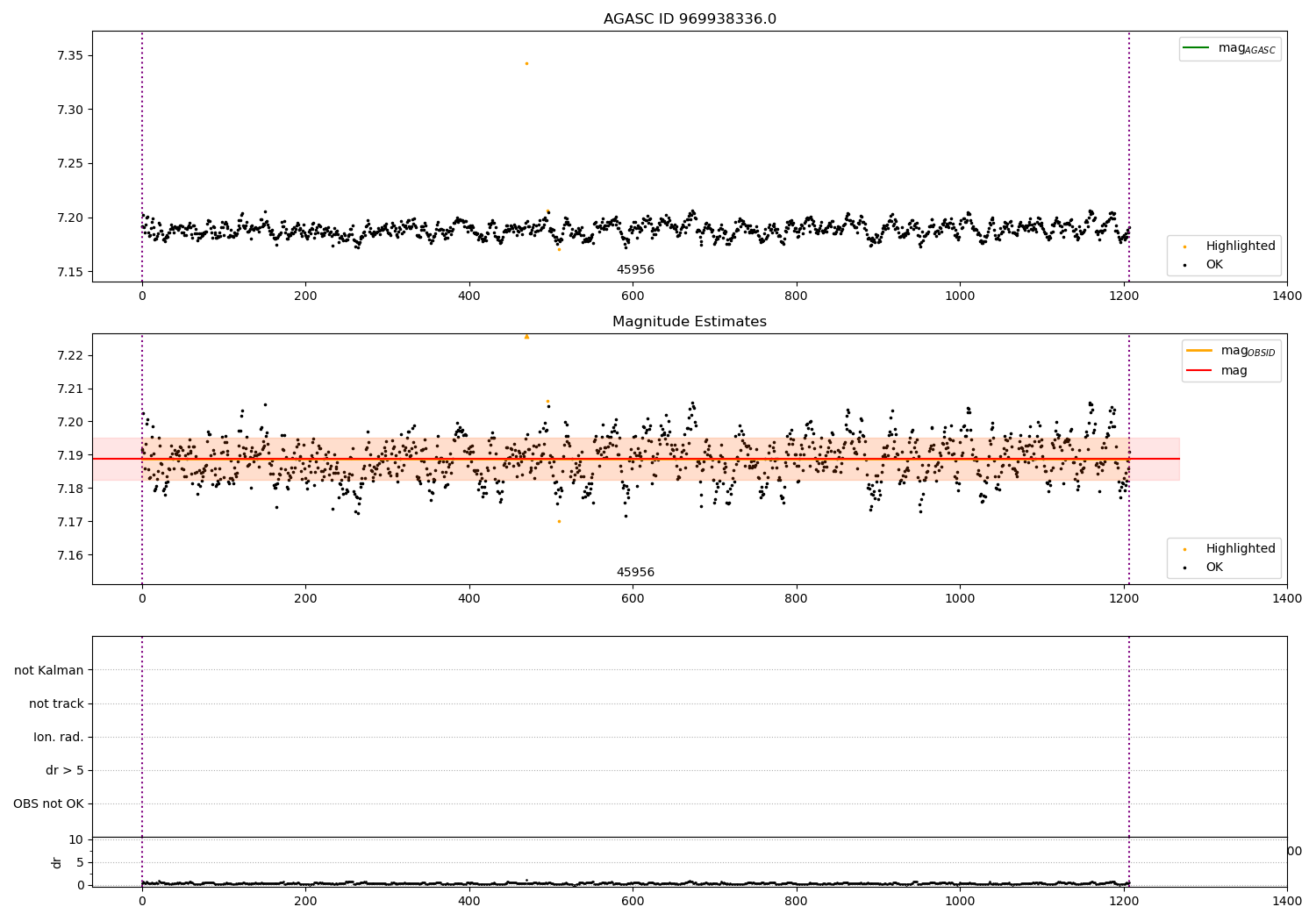The image size is (1316, 921).
Task: Click the 'Ion. rad.' row label
Action: tap(59, 738)
